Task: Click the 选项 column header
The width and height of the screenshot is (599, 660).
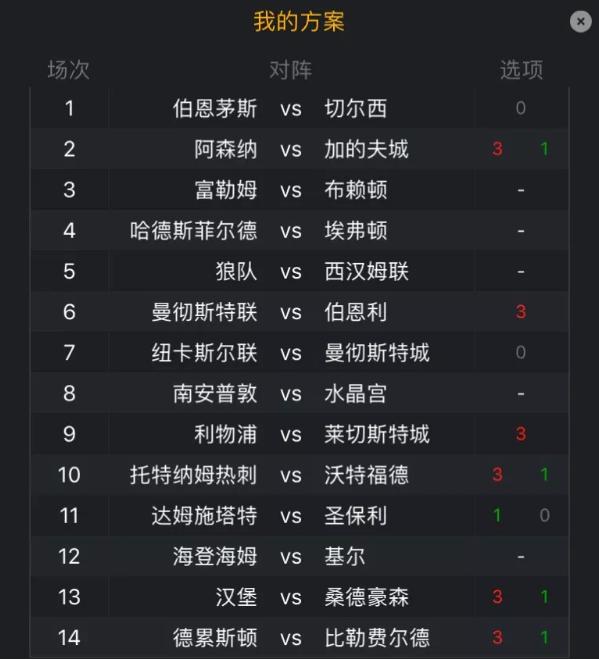Action: 521,69
